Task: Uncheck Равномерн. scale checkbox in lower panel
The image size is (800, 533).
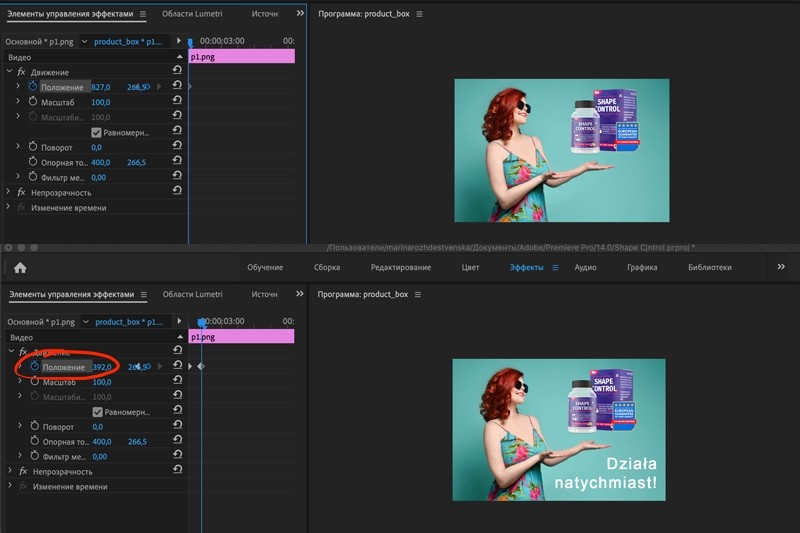Action: (97, 412)
